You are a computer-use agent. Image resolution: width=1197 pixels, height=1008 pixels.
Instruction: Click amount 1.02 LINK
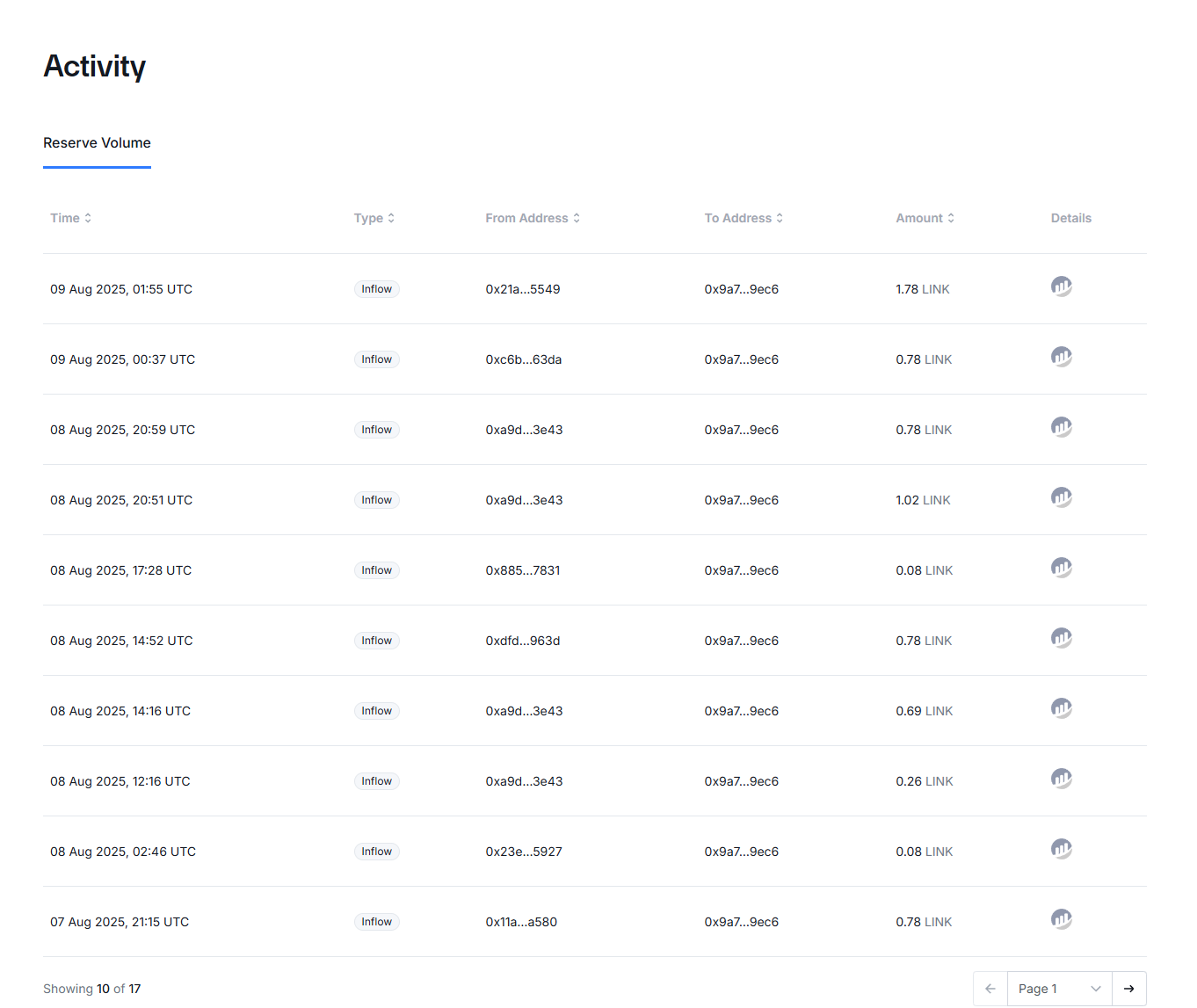[923, 500]
